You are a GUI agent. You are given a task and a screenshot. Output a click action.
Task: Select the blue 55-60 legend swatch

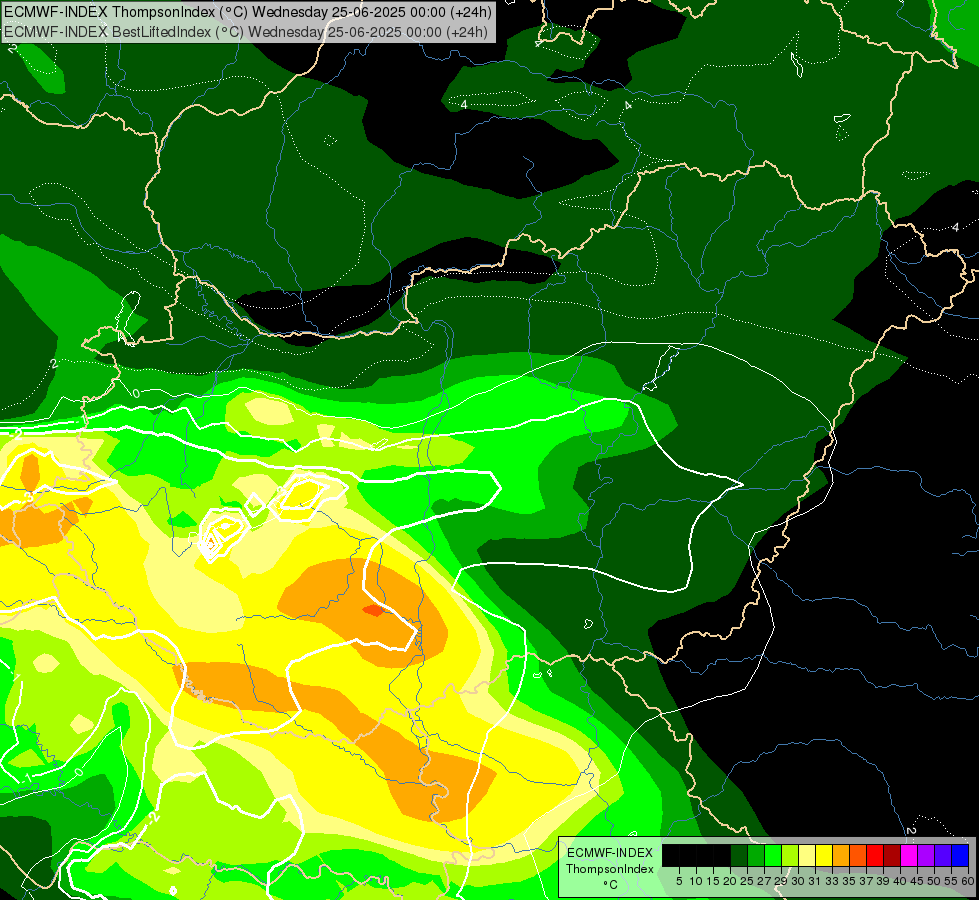tap(960, 855)
